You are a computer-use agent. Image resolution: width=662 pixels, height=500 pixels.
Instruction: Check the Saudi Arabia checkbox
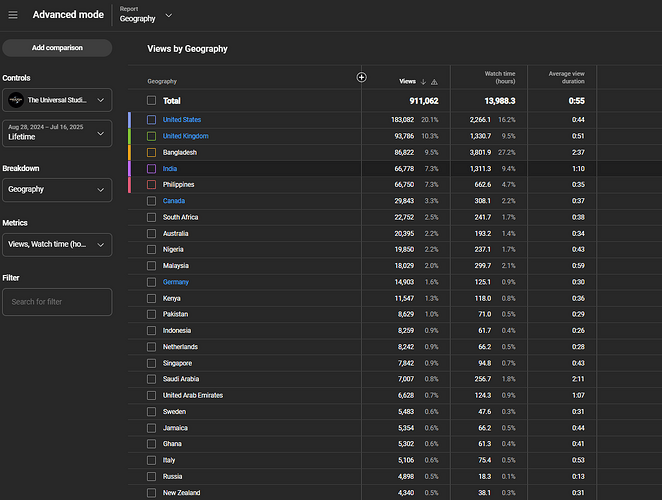pyautogui.click(x=152, y=379)
